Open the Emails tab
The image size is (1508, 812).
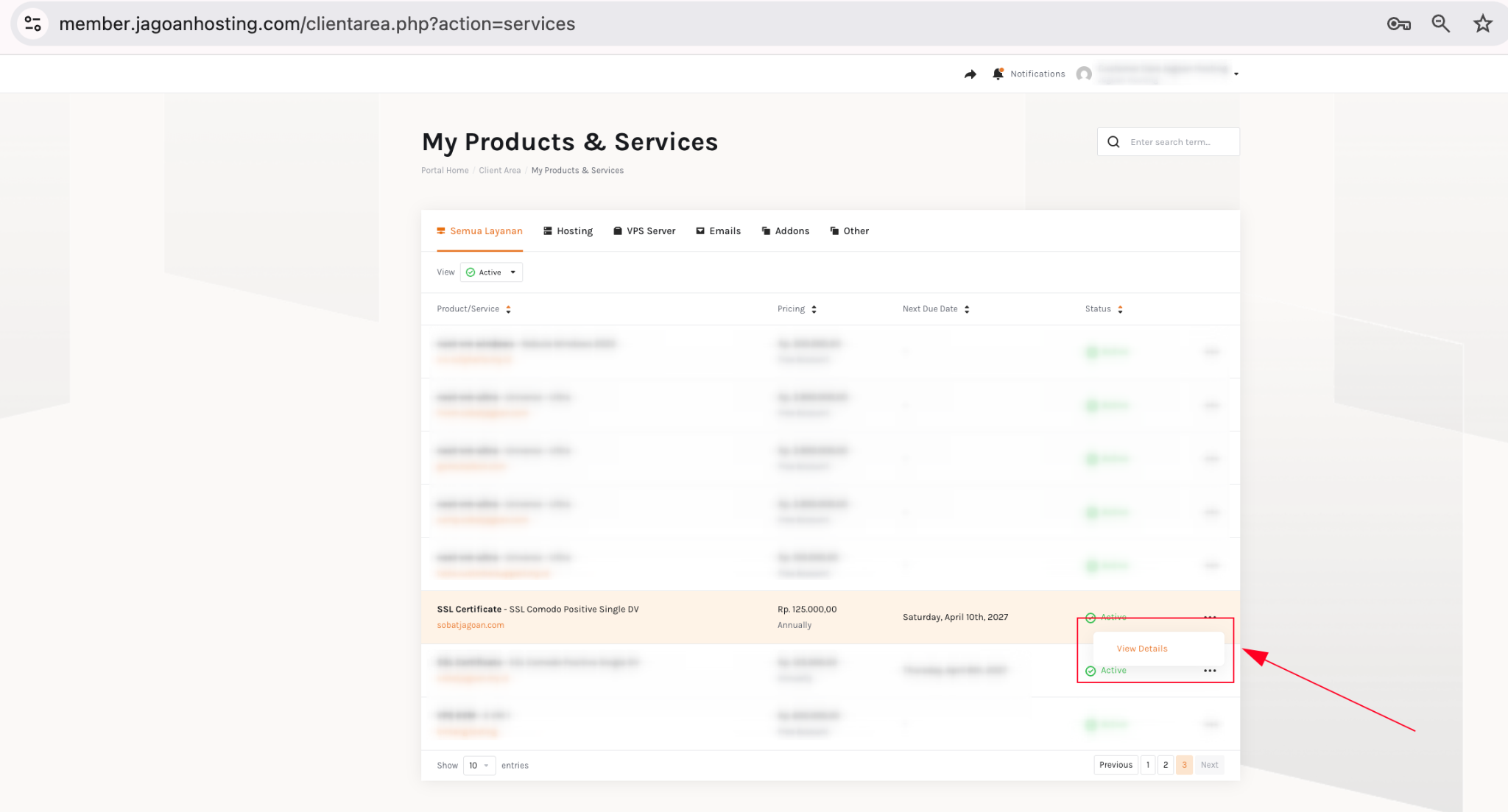(x=718, y=231)
